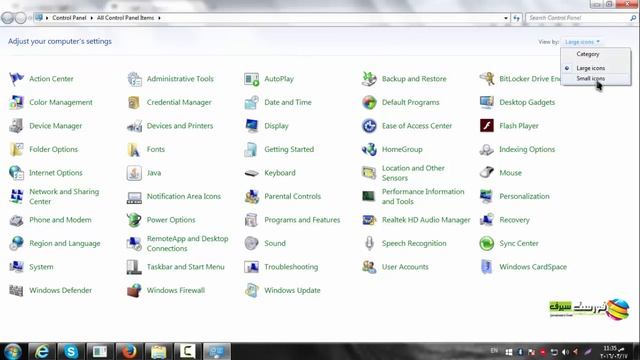Image resolution: width=640 pixels, height=360 pixels.
Task: Open the View by dropdown
Action: pyautogui.click(x=582, y=42)
